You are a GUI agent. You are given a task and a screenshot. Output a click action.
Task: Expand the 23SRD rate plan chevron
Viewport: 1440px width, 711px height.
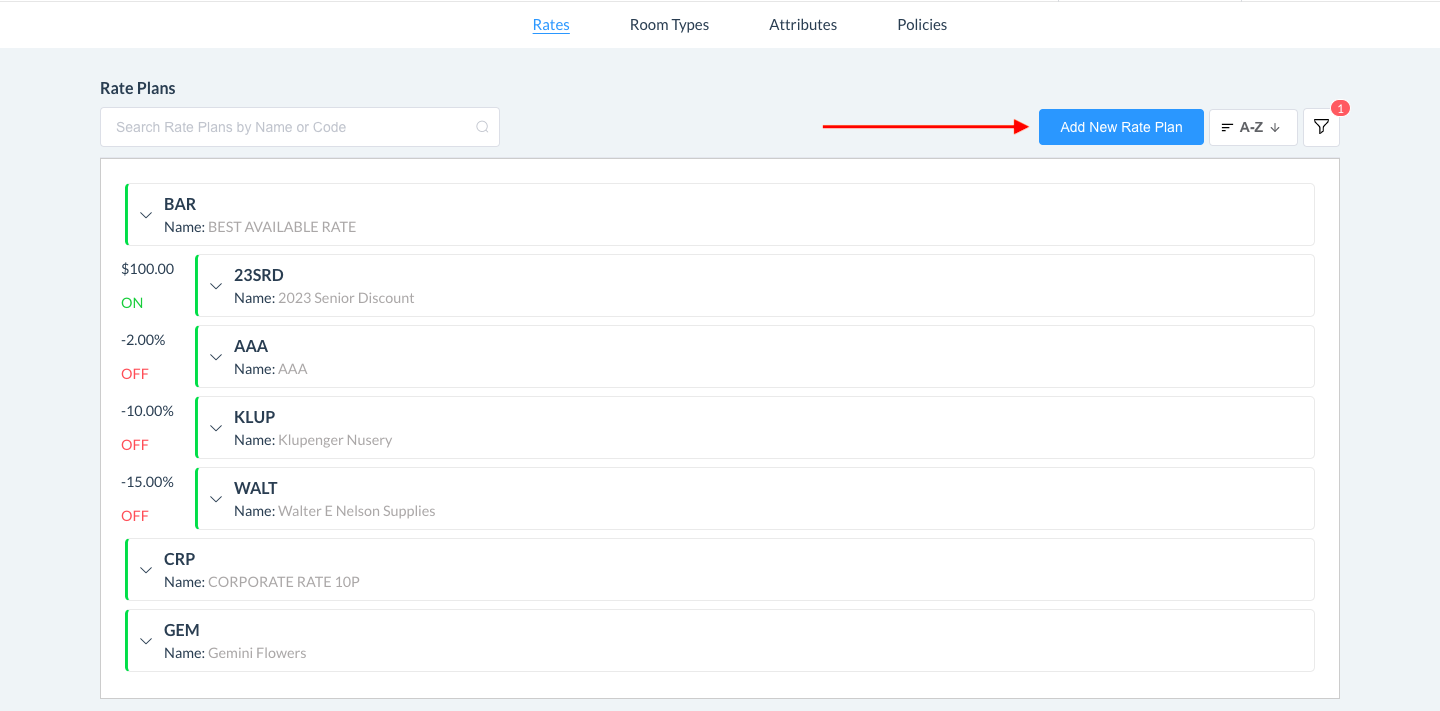point(216,286)
